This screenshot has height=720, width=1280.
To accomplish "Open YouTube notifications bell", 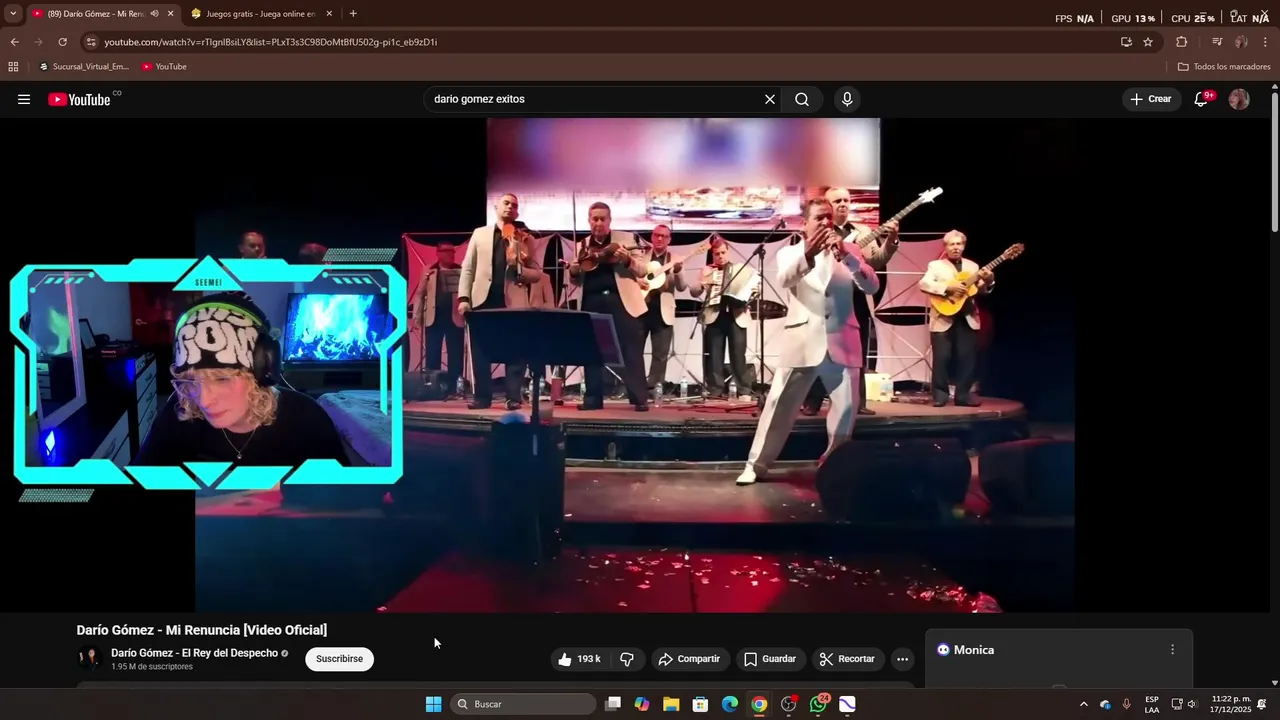I will 1201,99.
